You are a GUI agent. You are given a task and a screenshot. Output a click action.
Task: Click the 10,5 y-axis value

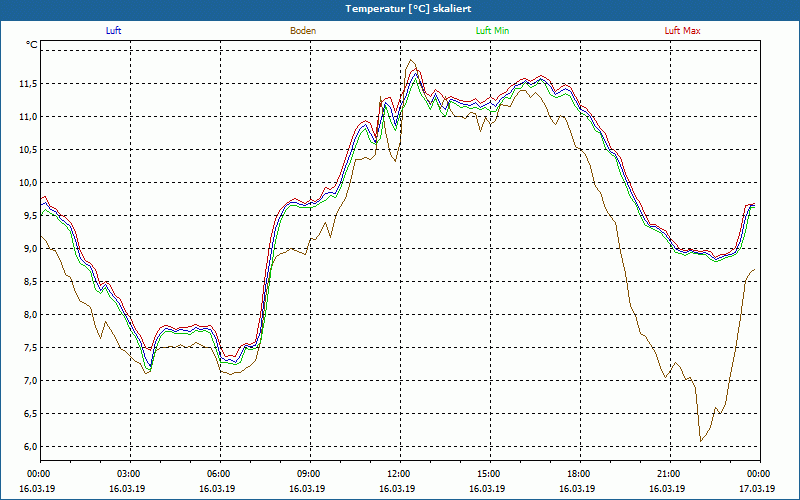coord(28,149)
